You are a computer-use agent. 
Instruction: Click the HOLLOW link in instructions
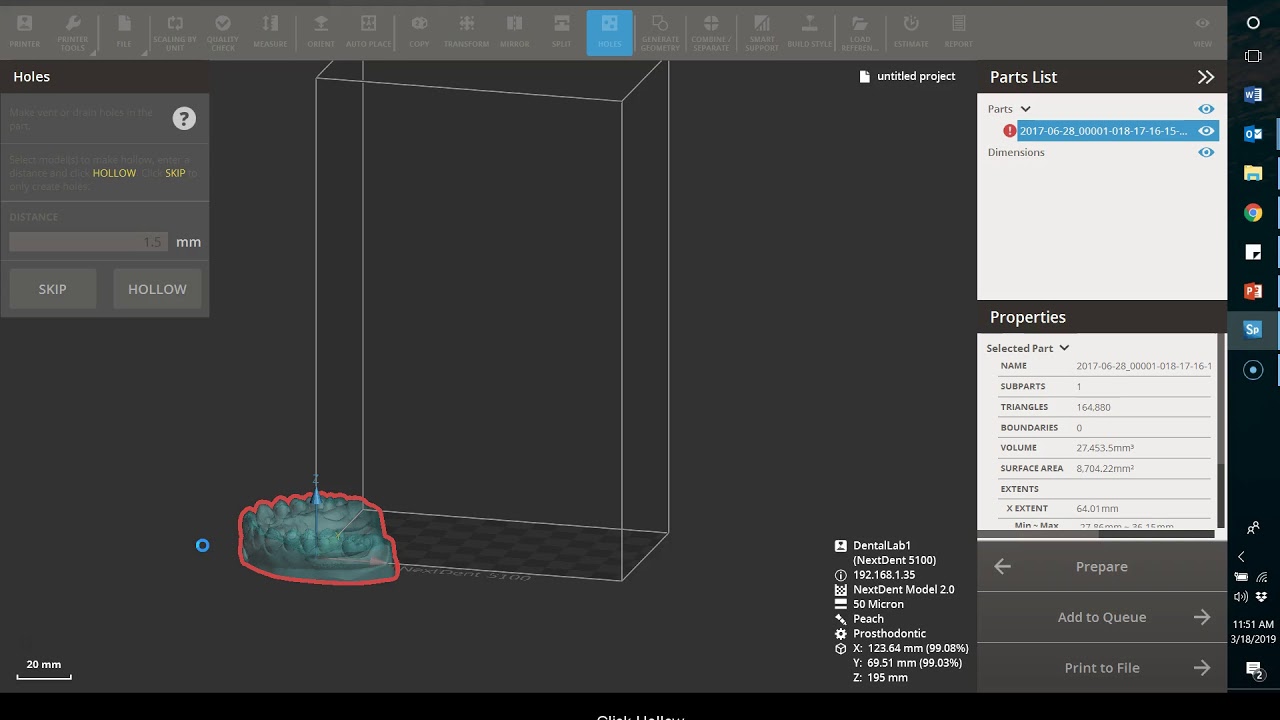click(x=114, y=173)
